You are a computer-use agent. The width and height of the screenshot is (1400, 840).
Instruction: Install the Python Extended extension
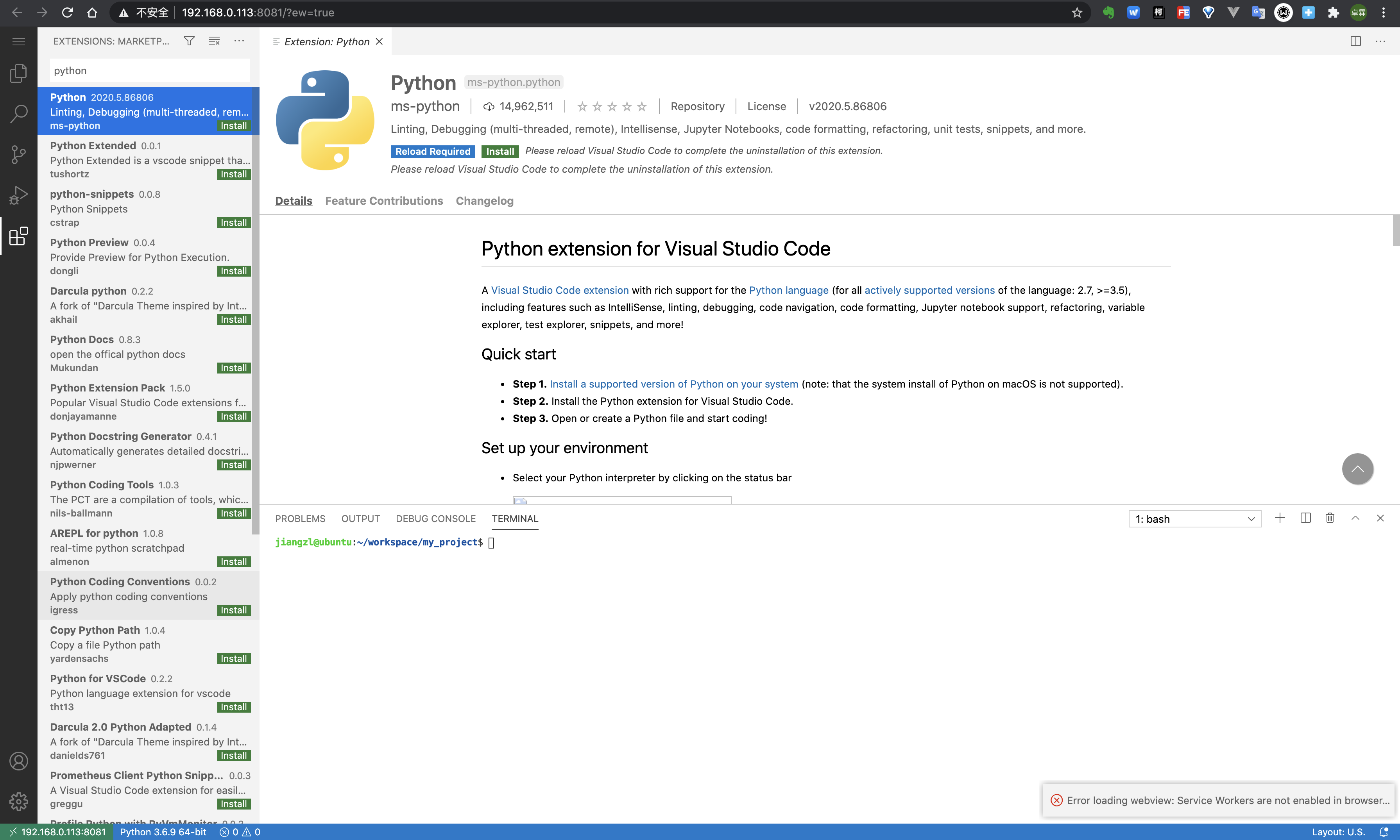(234, 174)
